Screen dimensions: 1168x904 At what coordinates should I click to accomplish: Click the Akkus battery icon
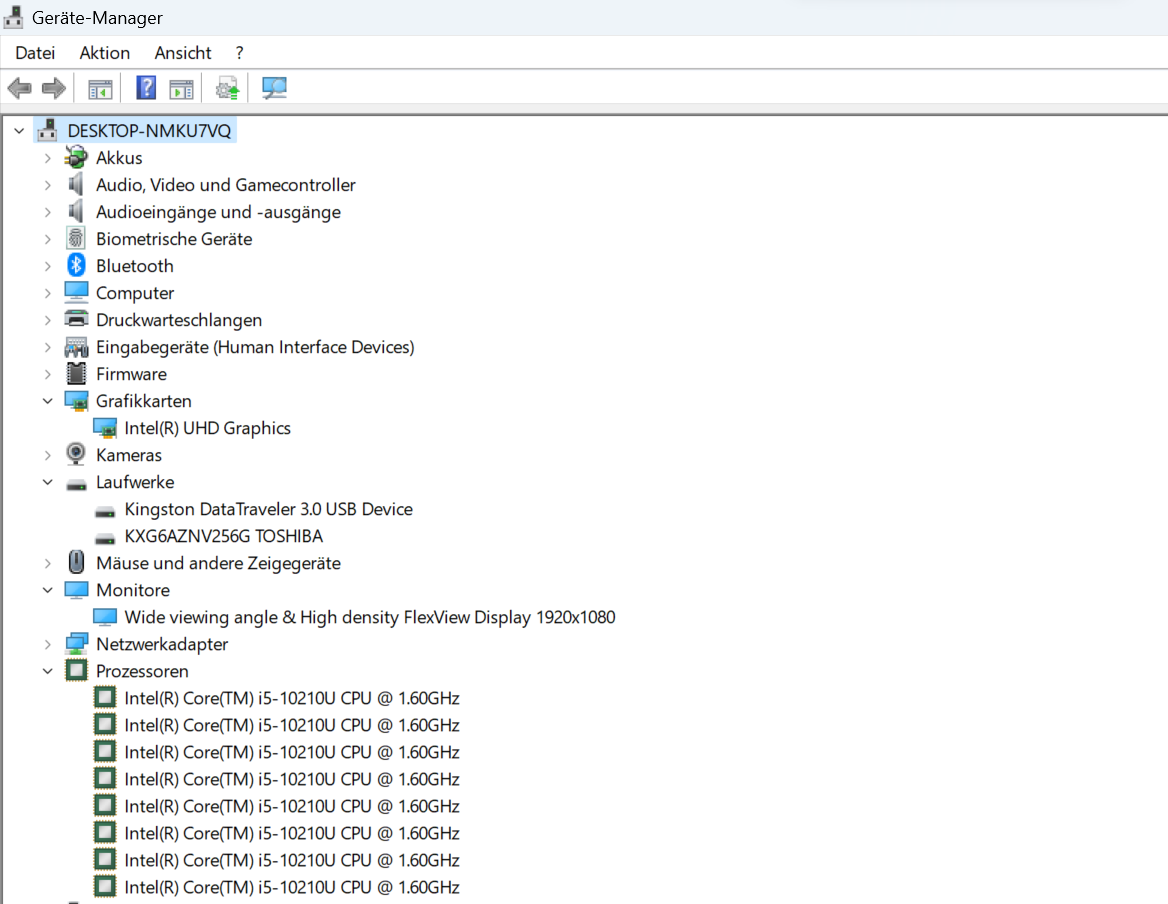(76, 157)
